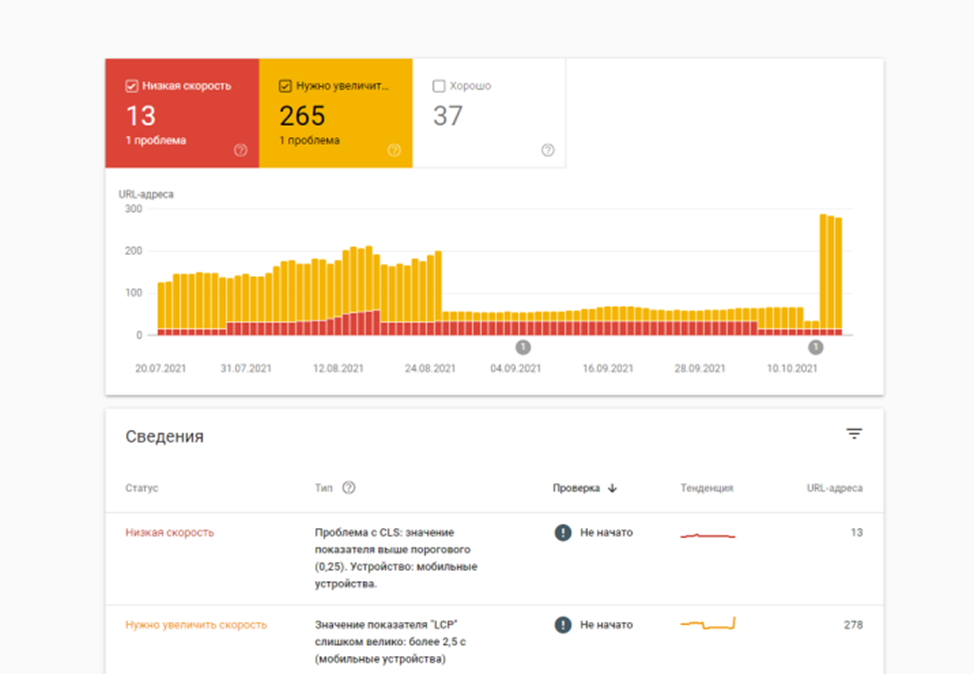
Task: Click sort arrow next to Проверка header
Action: pos(612,488)
